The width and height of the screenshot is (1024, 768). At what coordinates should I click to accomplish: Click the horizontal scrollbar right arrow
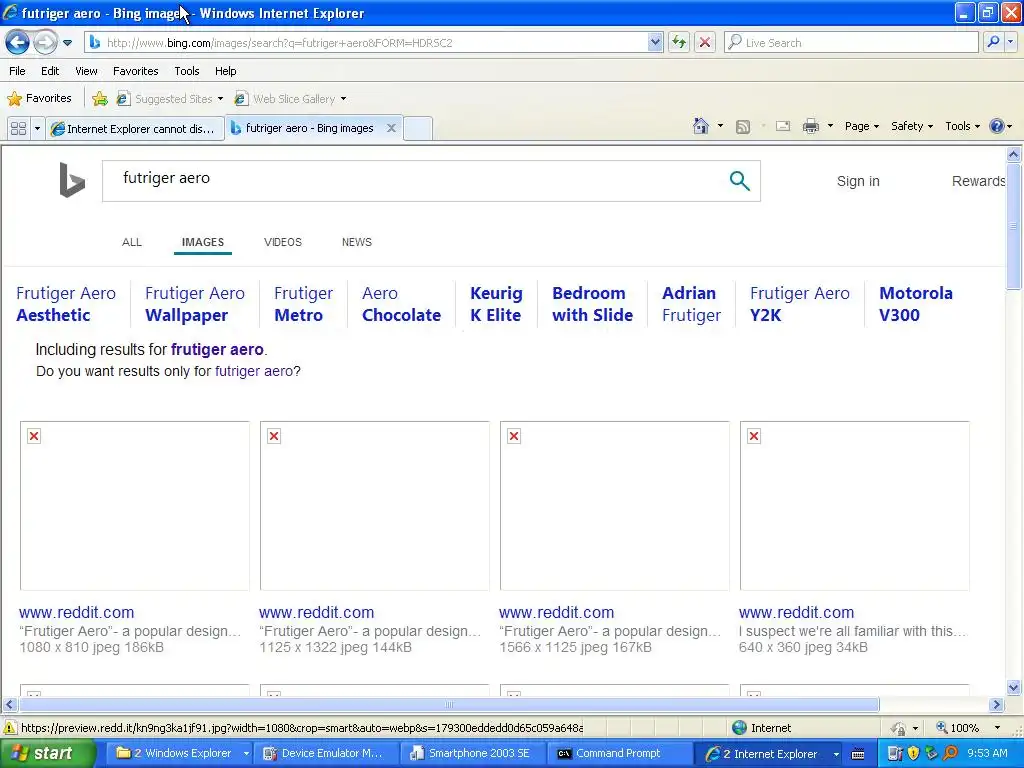[x=997, y=705]
